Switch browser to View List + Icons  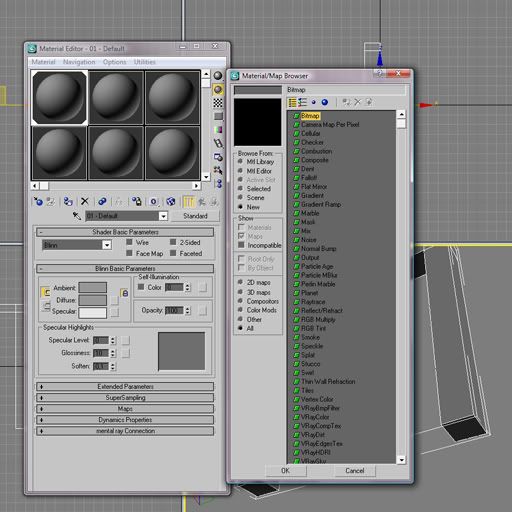tap(302, 102)
